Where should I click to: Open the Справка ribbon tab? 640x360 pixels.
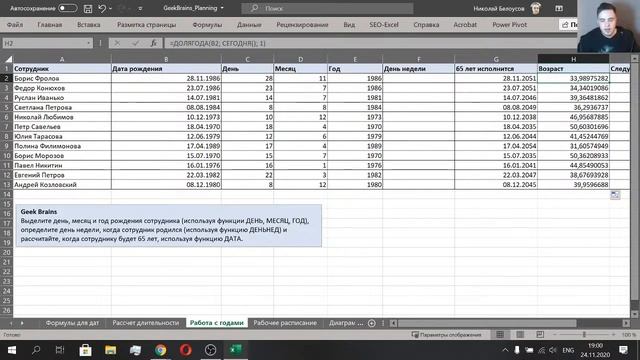click(426, 24)
